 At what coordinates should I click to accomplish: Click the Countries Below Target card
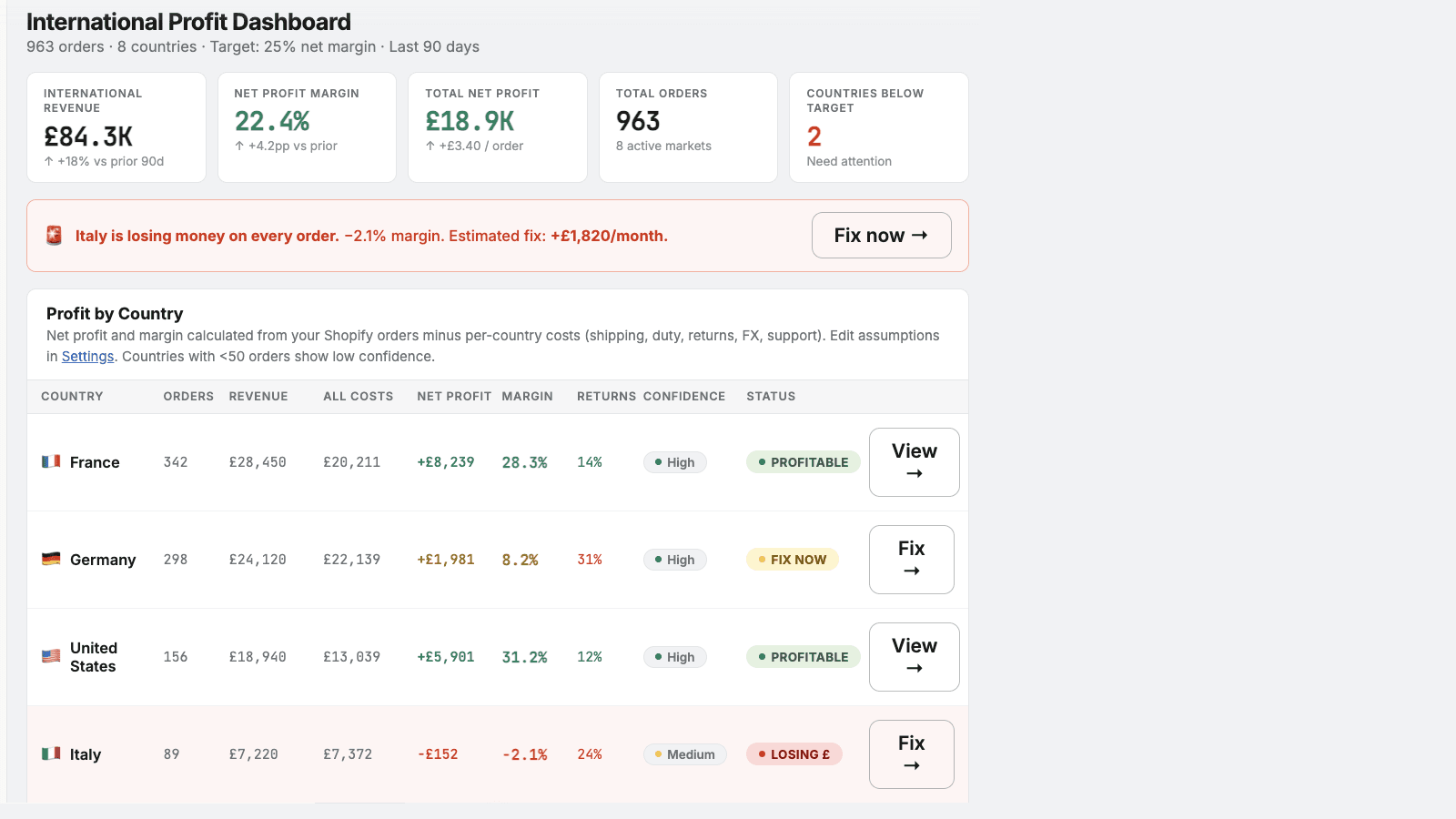coord(879,127)
